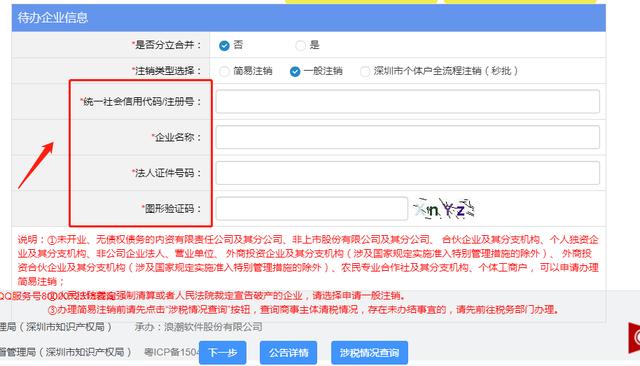The width and height of the screenshot is (640, 366).
Task: Select 否 for 是否分立合并
Action: point(224,45)
